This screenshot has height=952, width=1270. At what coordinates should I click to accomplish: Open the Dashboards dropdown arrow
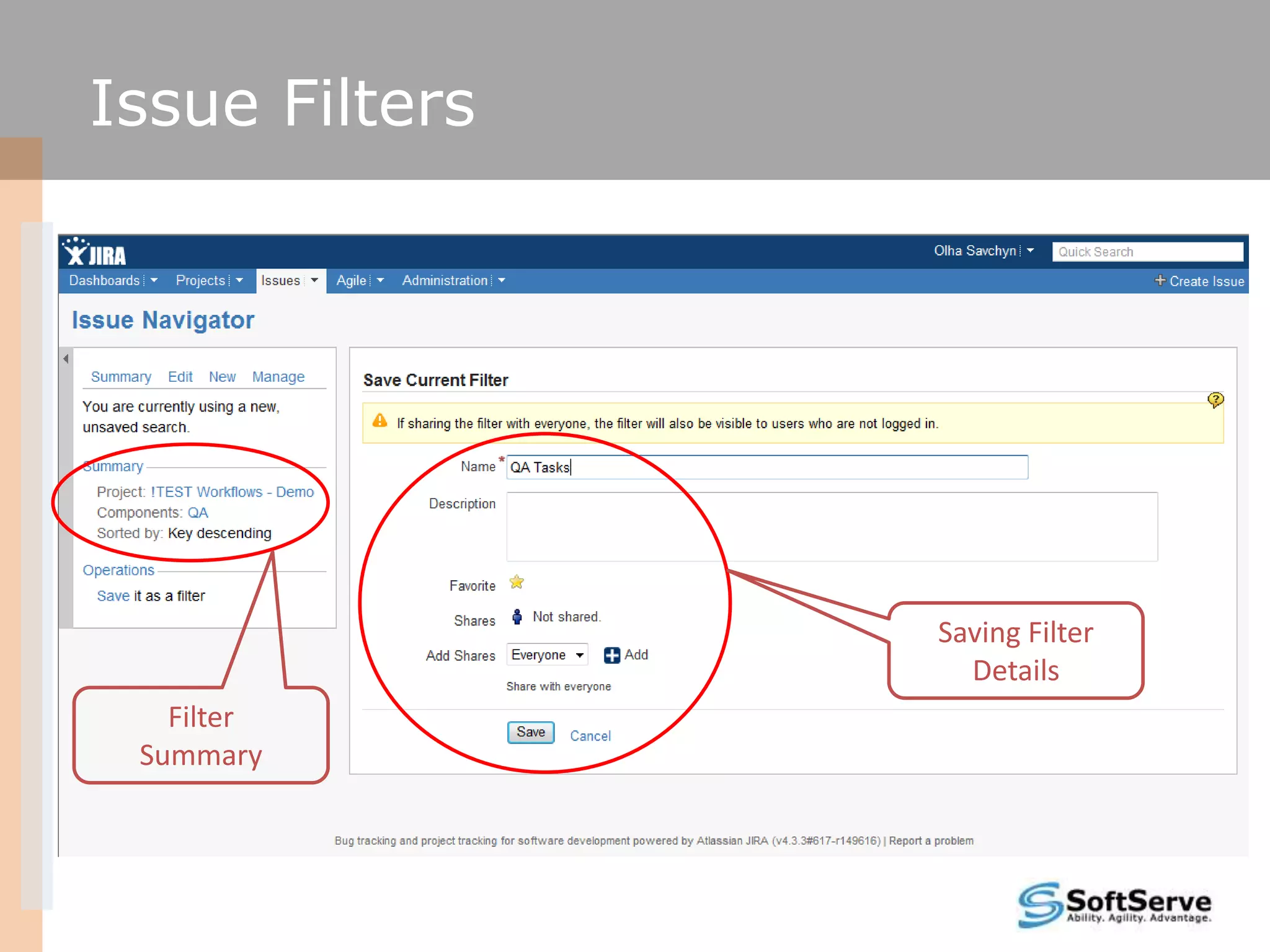click(x=154, y=281)
